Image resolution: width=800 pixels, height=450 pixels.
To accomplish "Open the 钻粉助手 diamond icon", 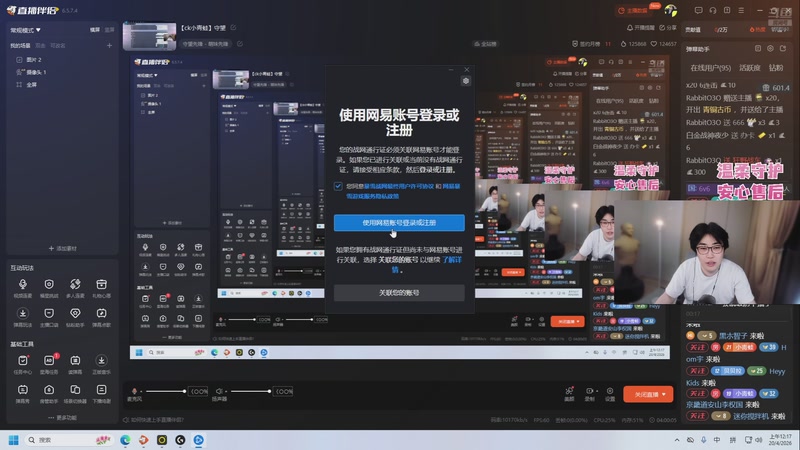I will point(75,313).
